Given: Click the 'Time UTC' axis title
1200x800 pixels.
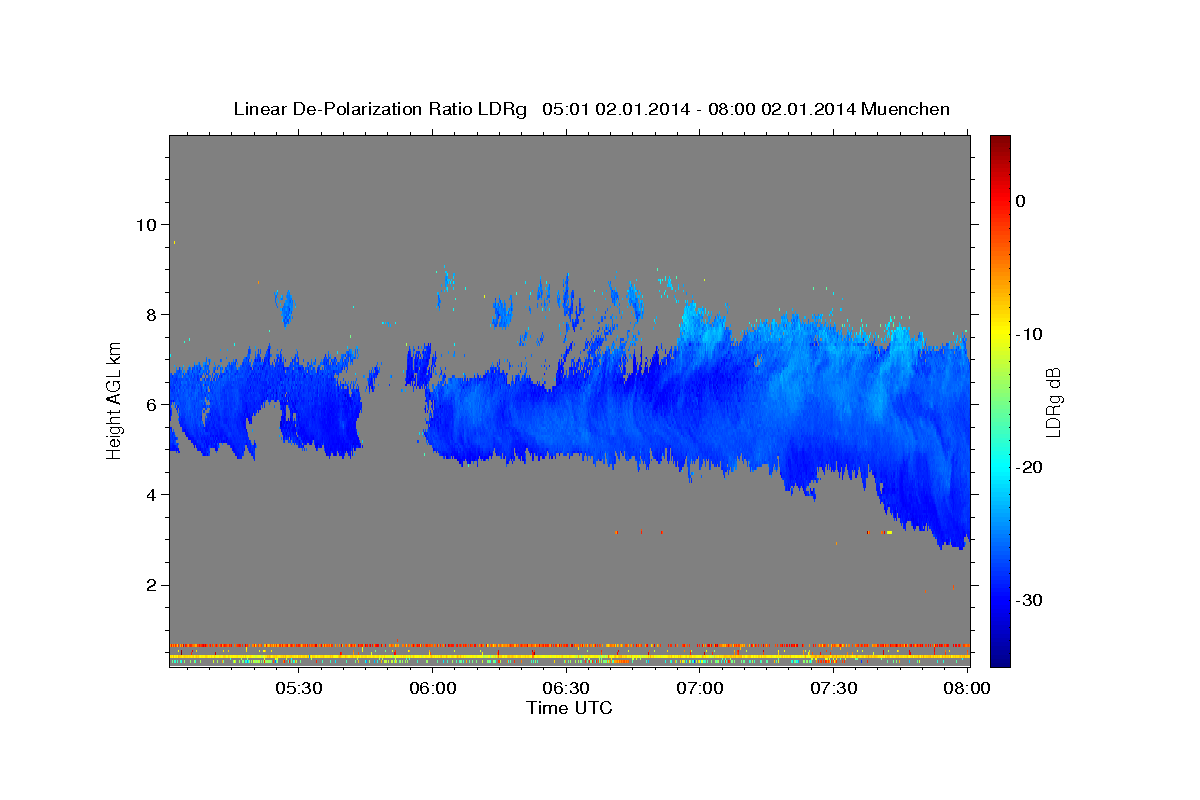Looking at the screenshot, I should pos(569,708).
